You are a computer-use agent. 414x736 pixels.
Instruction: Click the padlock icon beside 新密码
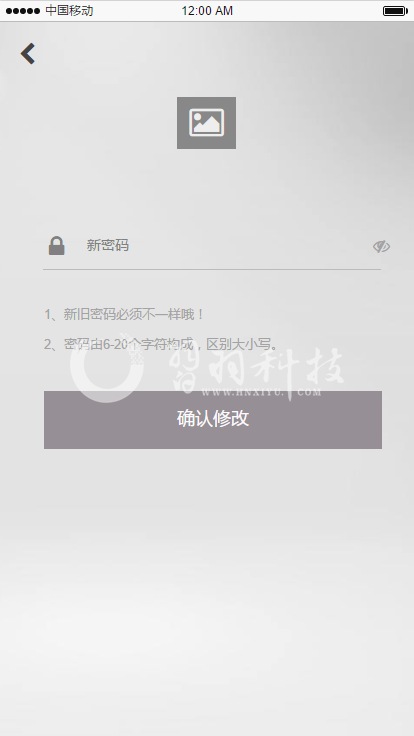coord(56,245)
